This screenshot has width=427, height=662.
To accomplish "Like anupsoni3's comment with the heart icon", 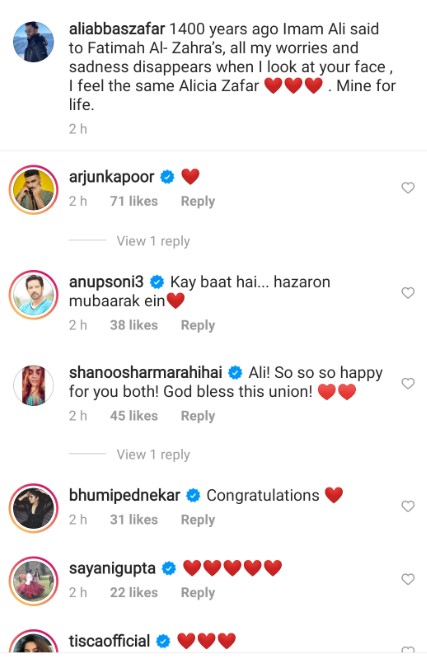I will click(x=408, y=293).
